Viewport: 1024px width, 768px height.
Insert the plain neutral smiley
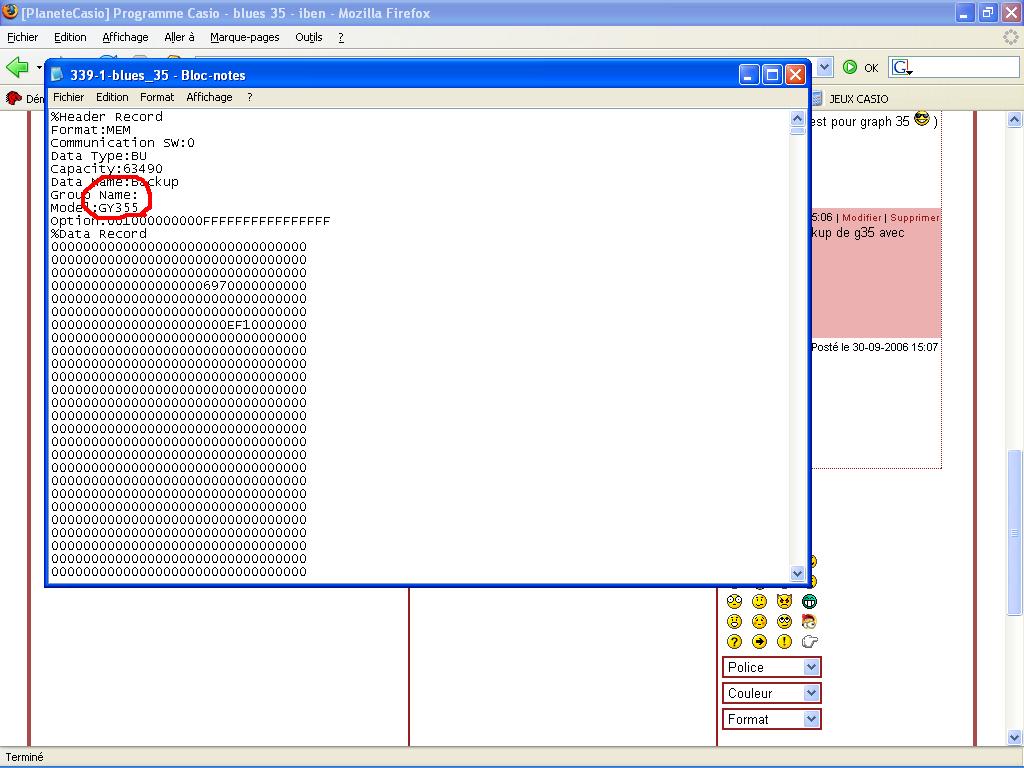(759, 601)
